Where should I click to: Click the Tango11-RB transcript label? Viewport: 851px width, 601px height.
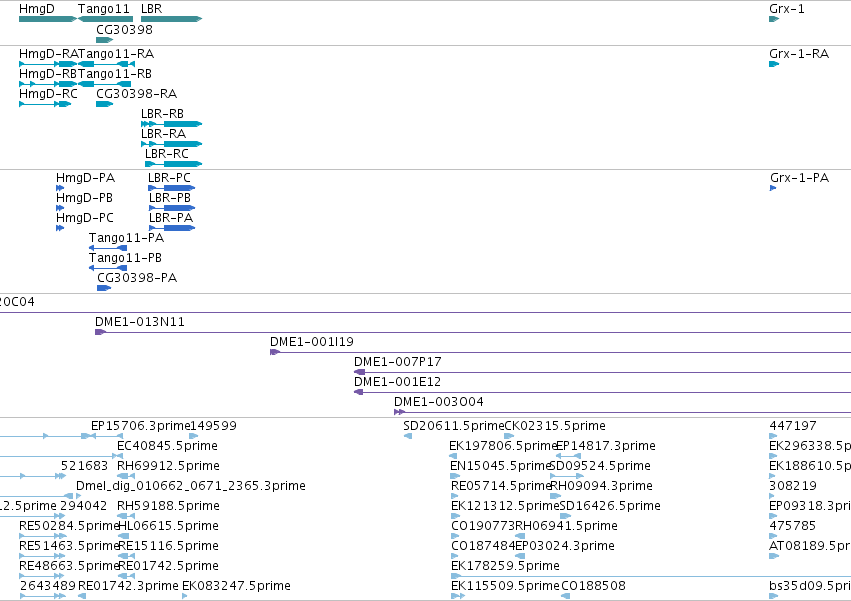[x=115, y=74]
